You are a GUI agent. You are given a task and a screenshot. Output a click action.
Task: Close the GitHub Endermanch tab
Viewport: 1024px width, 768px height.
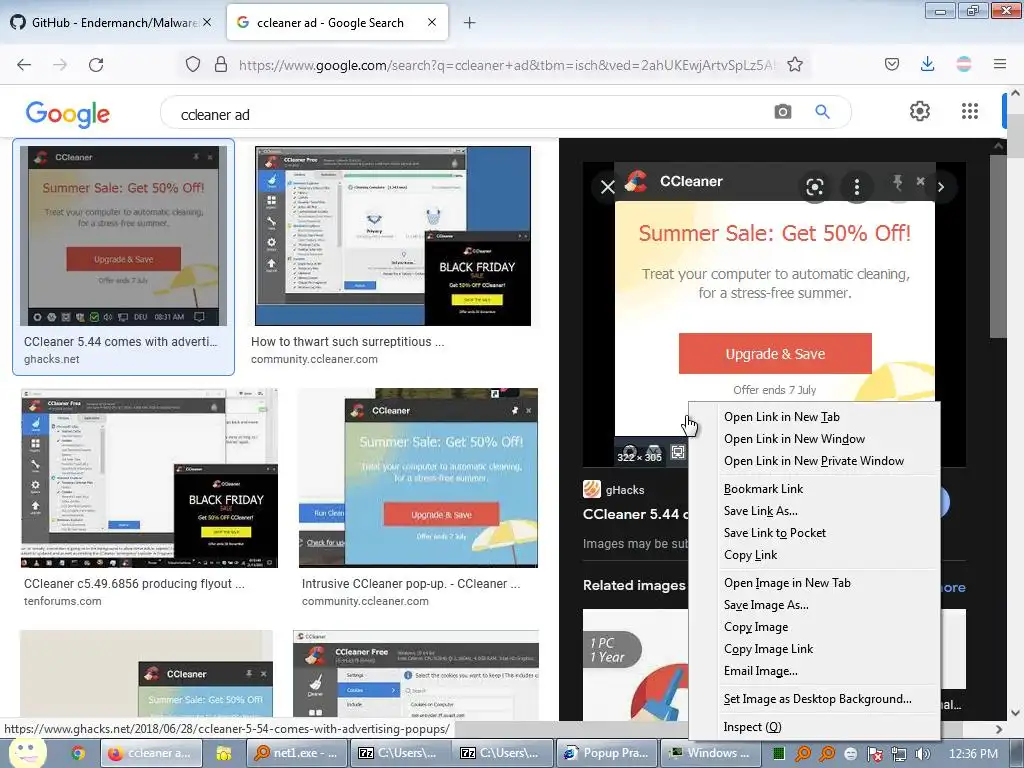pyautogui.click(x=207, y=22)
